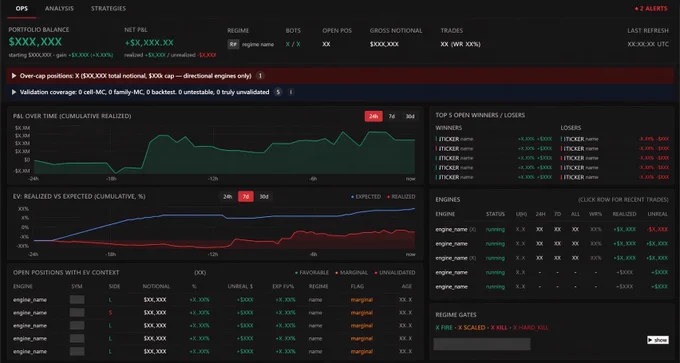Click the WINNERS heading in Top 5 panel
680x363 pixels.
click(x=448, y=128)
